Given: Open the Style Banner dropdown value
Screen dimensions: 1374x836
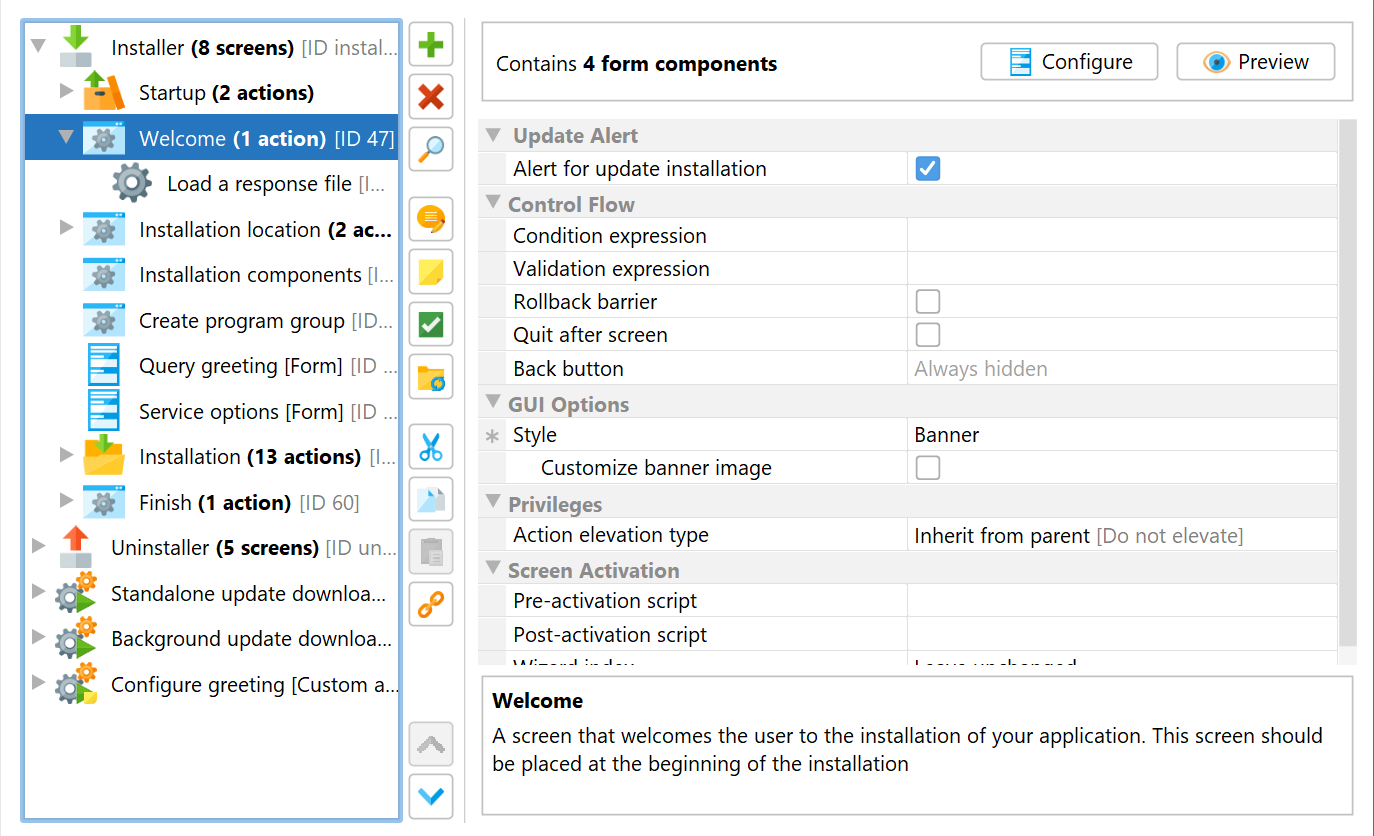Looking at the screenshot, I should pos(1122,435).
